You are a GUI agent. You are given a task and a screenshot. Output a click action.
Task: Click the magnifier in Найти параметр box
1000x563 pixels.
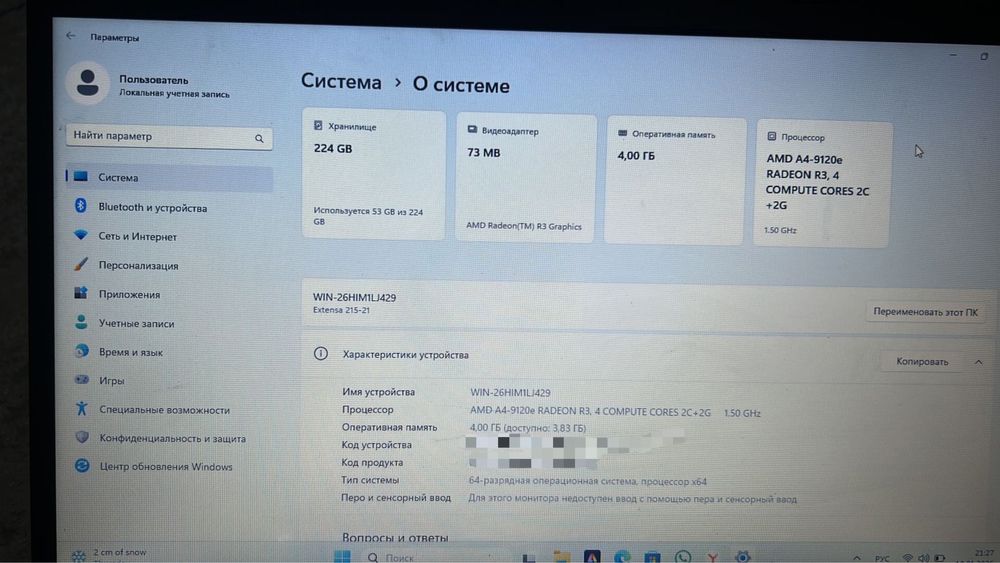point(259,138)
